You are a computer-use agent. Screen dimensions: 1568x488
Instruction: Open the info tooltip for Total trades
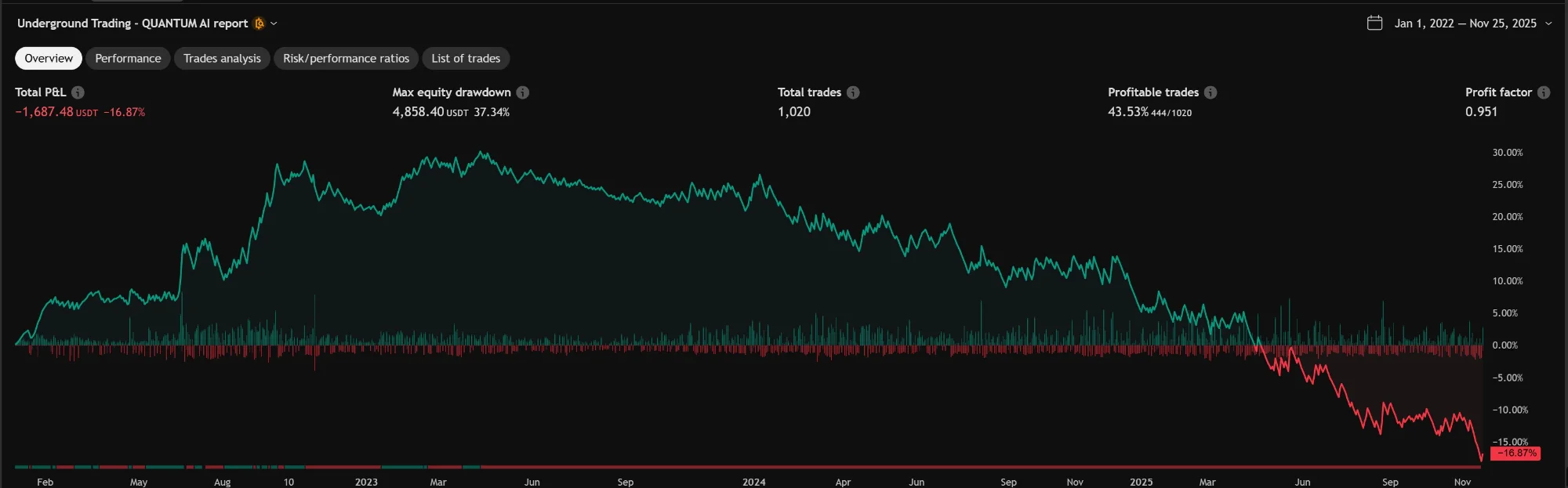point(853,92)
